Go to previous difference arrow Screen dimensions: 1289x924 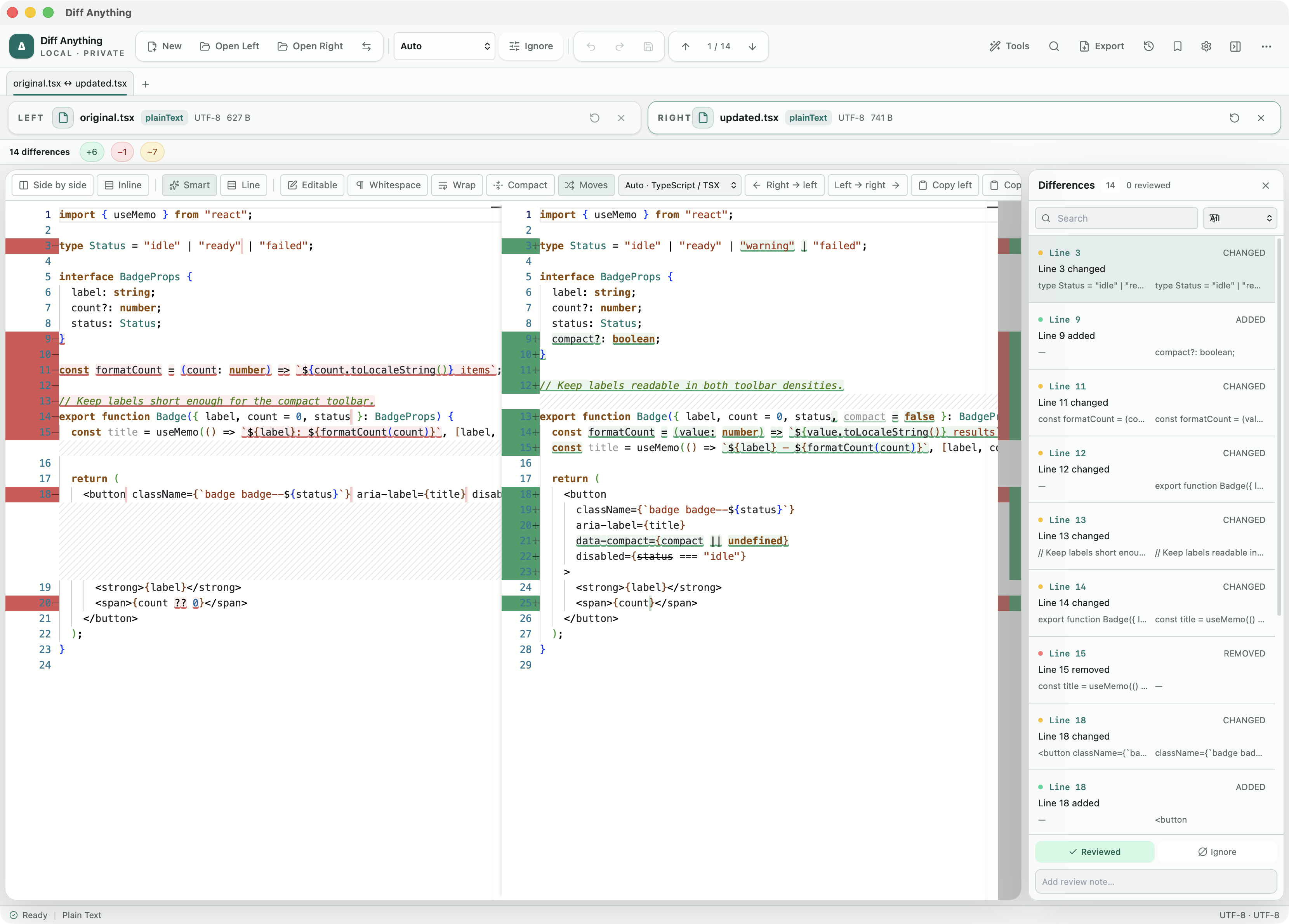point(685,46)
